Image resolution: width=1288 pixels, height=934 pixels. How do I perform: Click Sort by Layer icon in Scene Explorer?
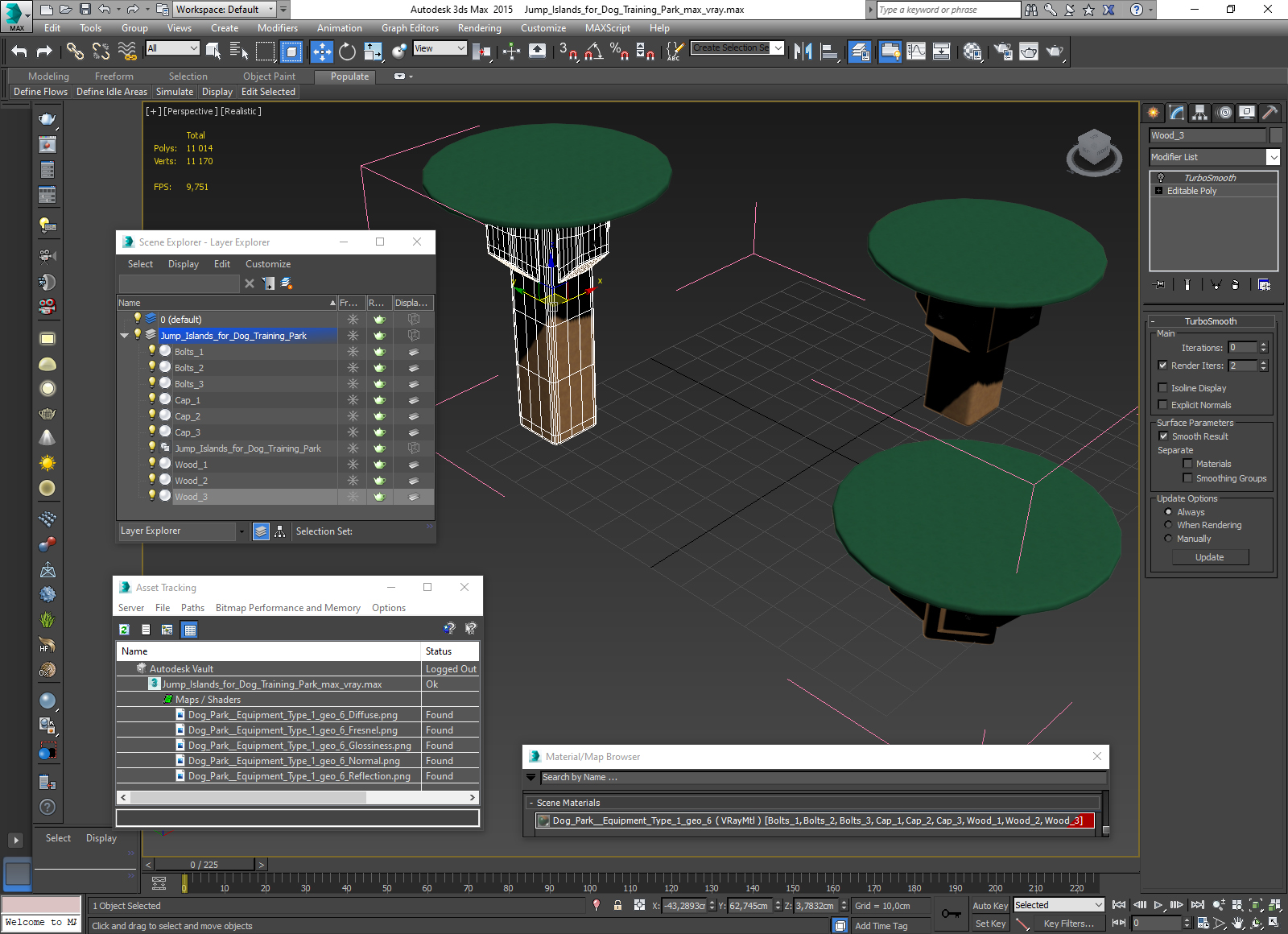click(261, 531)
